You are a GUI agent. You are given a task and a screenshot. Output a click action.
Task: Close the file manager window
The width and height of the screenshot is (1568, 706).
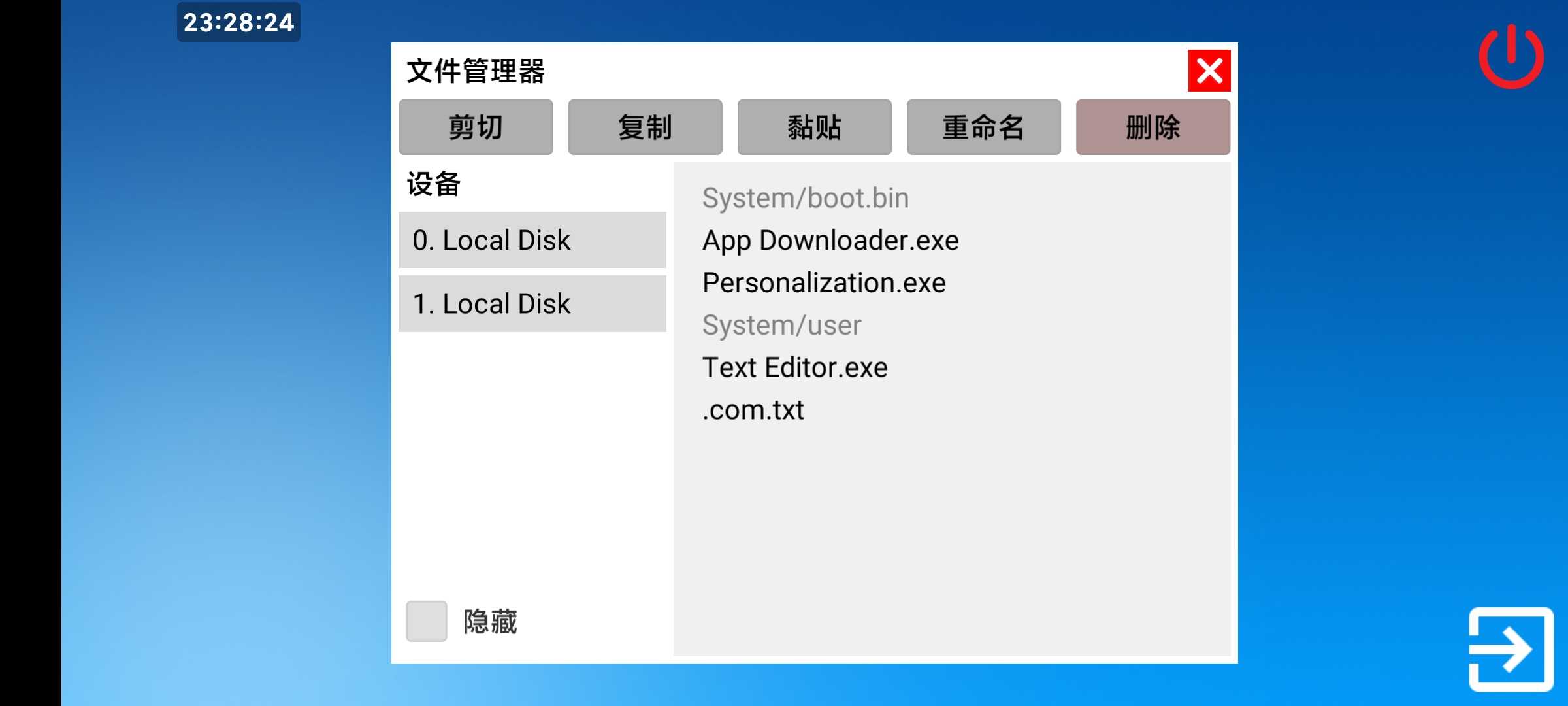click(1209, 71)
